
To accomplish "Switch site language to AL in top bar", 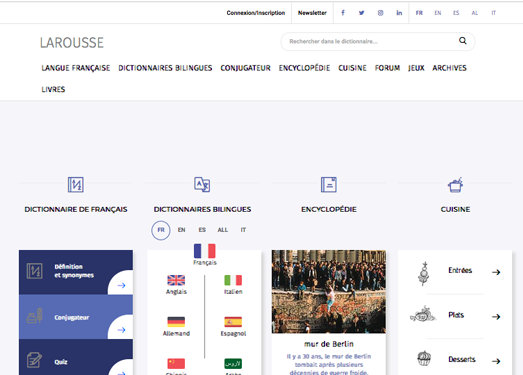I will (475, 13).
